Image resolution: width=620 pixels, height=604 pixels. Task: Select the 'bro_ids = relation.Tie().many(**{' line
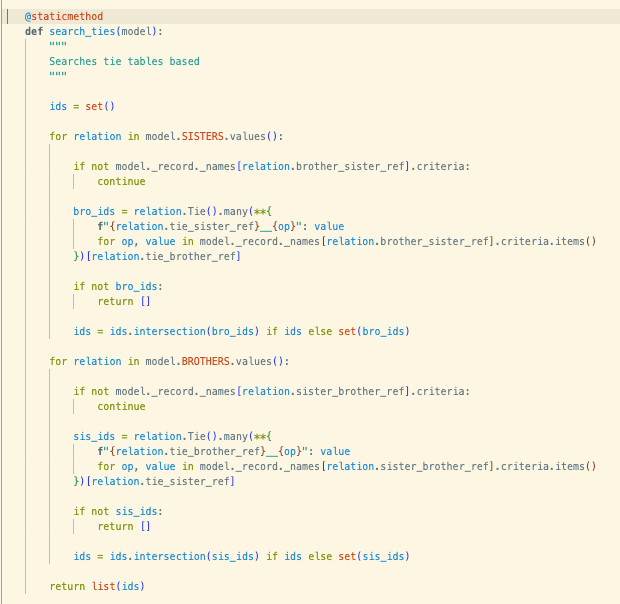coord(172,211)
